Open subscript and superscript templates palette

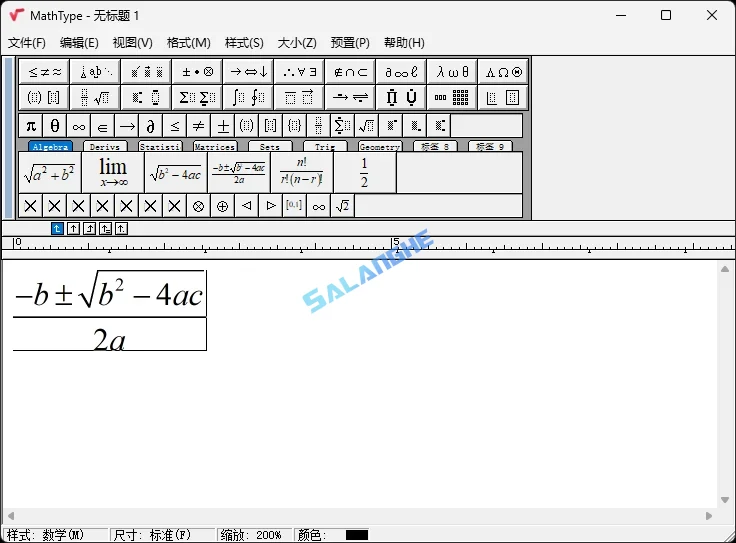coord(146,97)
